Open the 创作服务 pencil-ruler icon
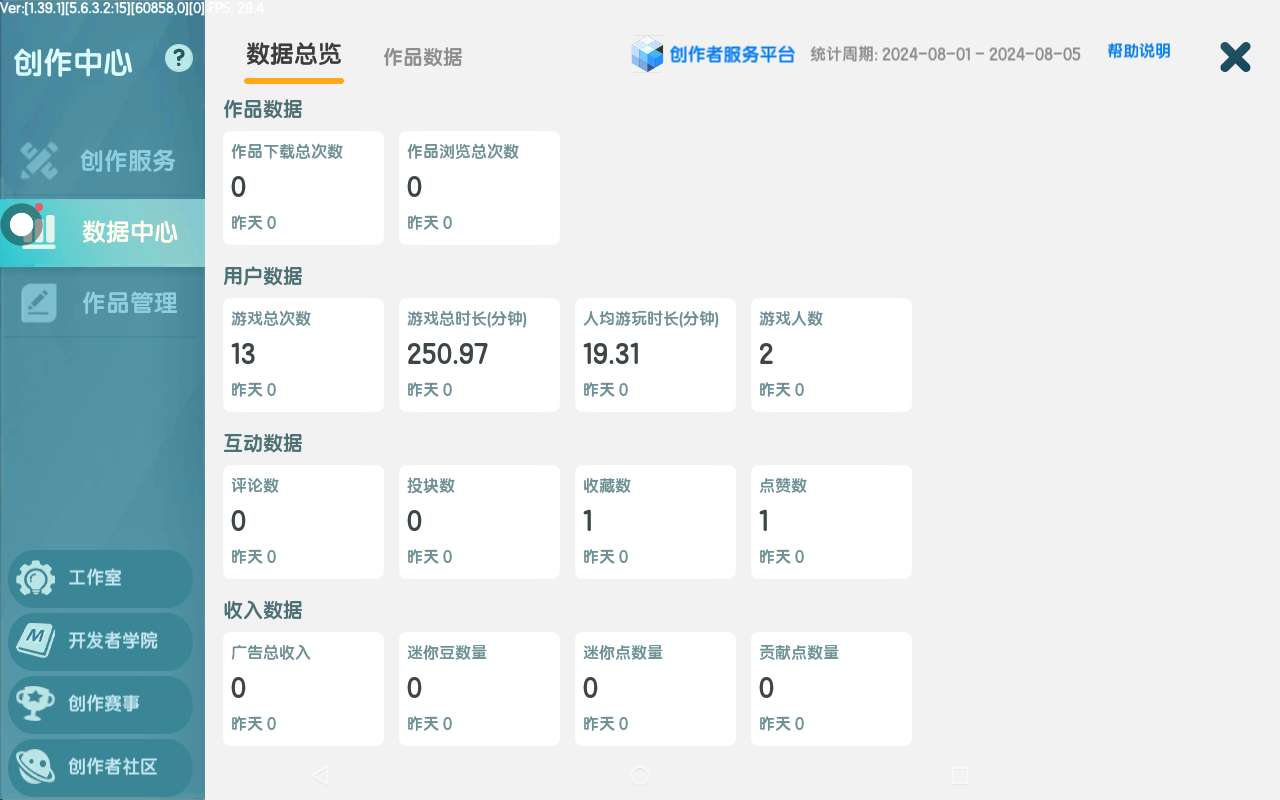This screenshot has height=800, width=1280. point(40,161)
